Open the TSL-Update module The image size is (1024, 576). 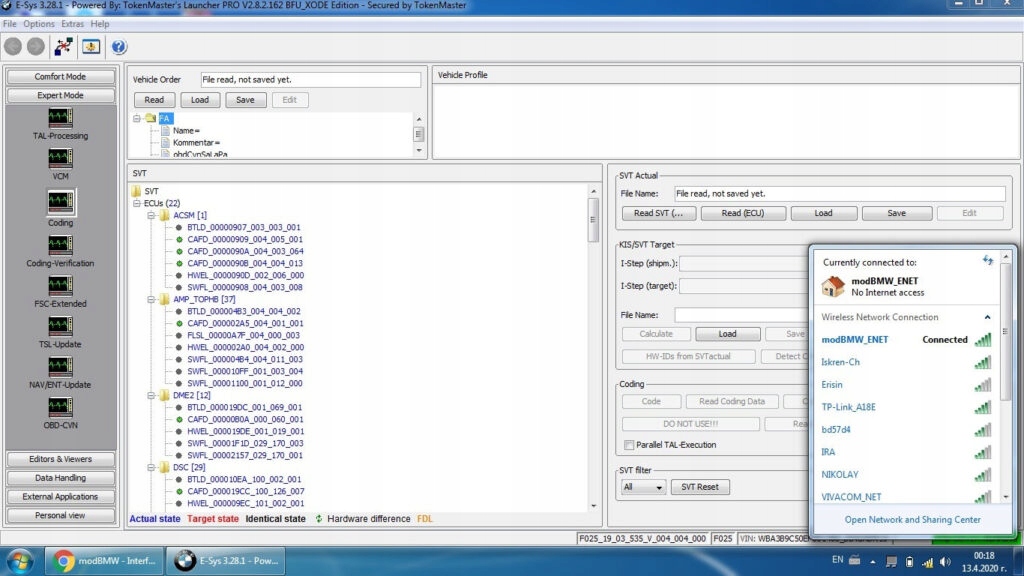click(x=60, y=327)
